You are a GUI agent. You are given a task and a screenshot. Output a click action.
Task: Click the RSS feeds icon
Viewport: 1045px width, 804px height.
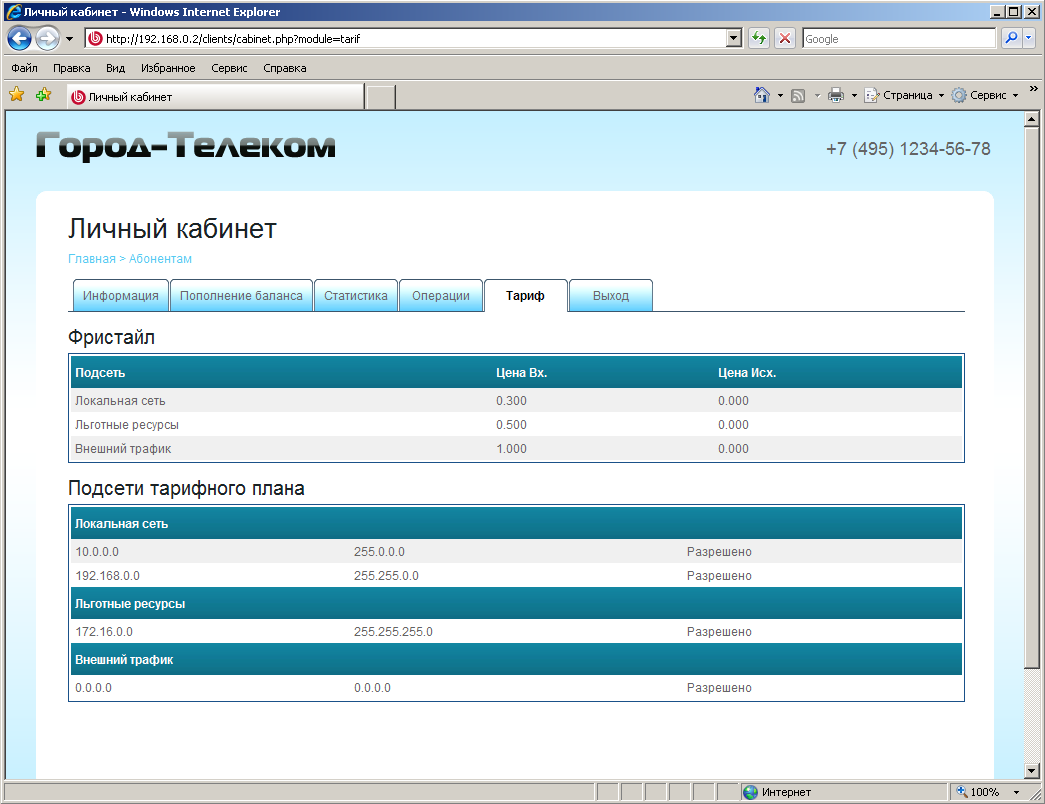tap(798, 95)
